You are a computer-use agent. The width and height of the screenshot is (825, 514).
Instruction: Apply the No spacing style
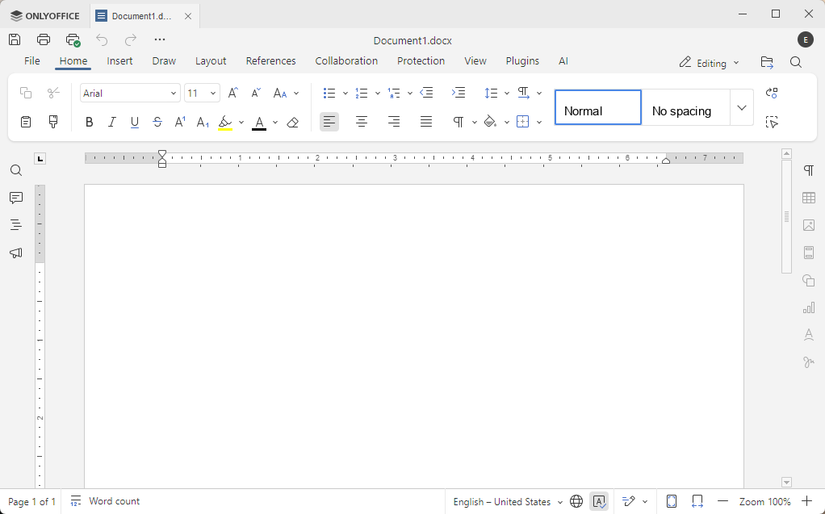pos(684,109)
